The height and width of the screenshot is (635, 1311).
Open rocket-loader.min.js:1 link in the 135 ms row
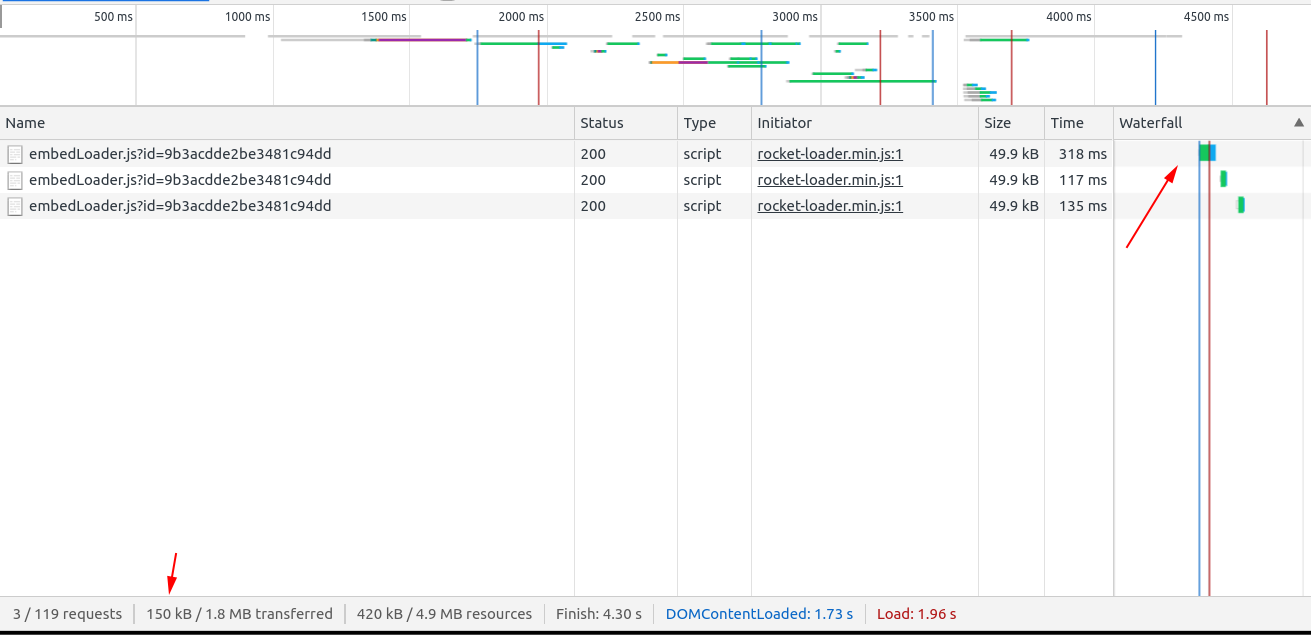click(x=830, y=206)
